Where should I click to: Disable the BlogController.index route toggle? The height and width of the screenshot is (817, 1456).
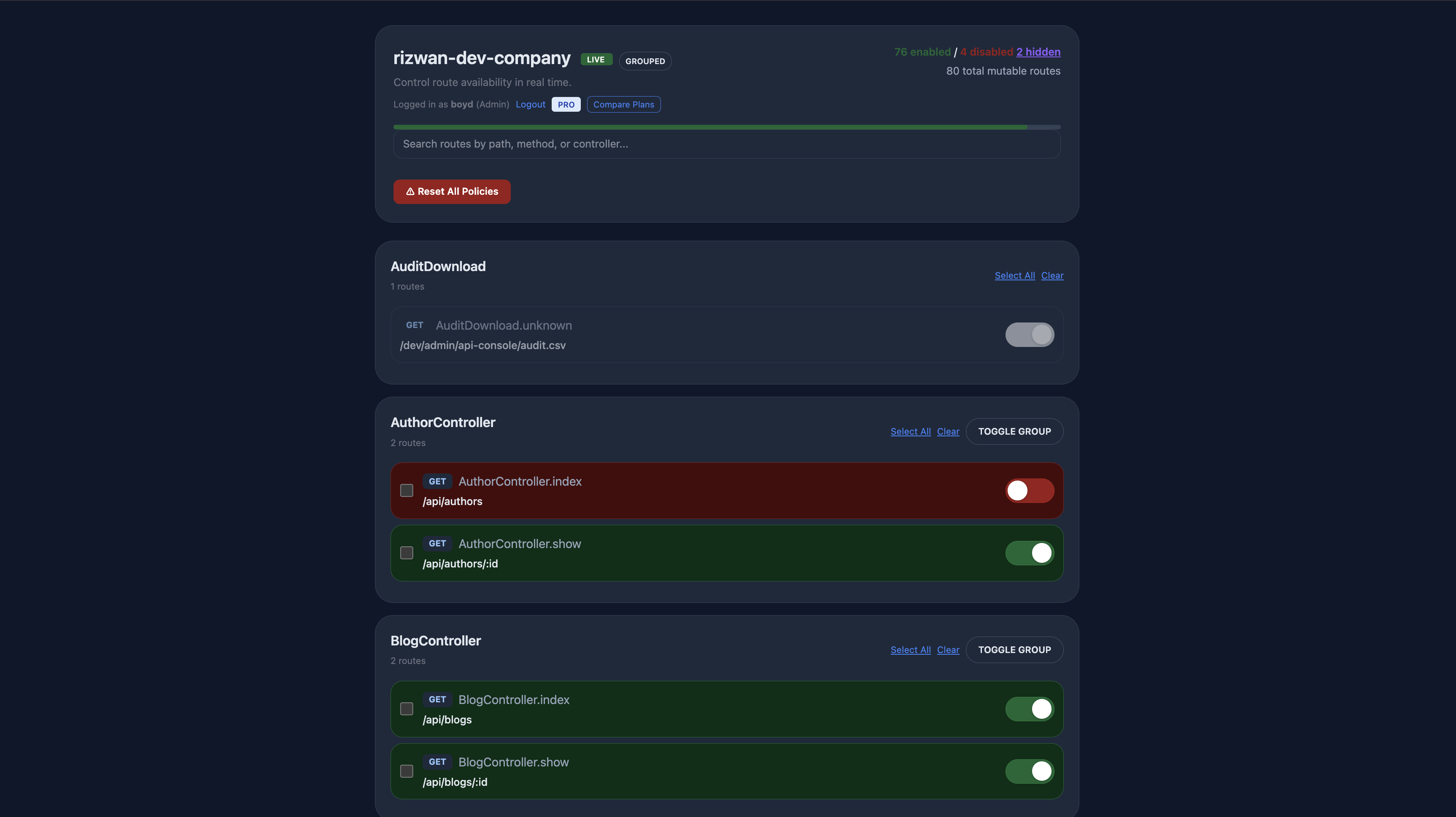pyautogui.click(x=1029, y=709)
